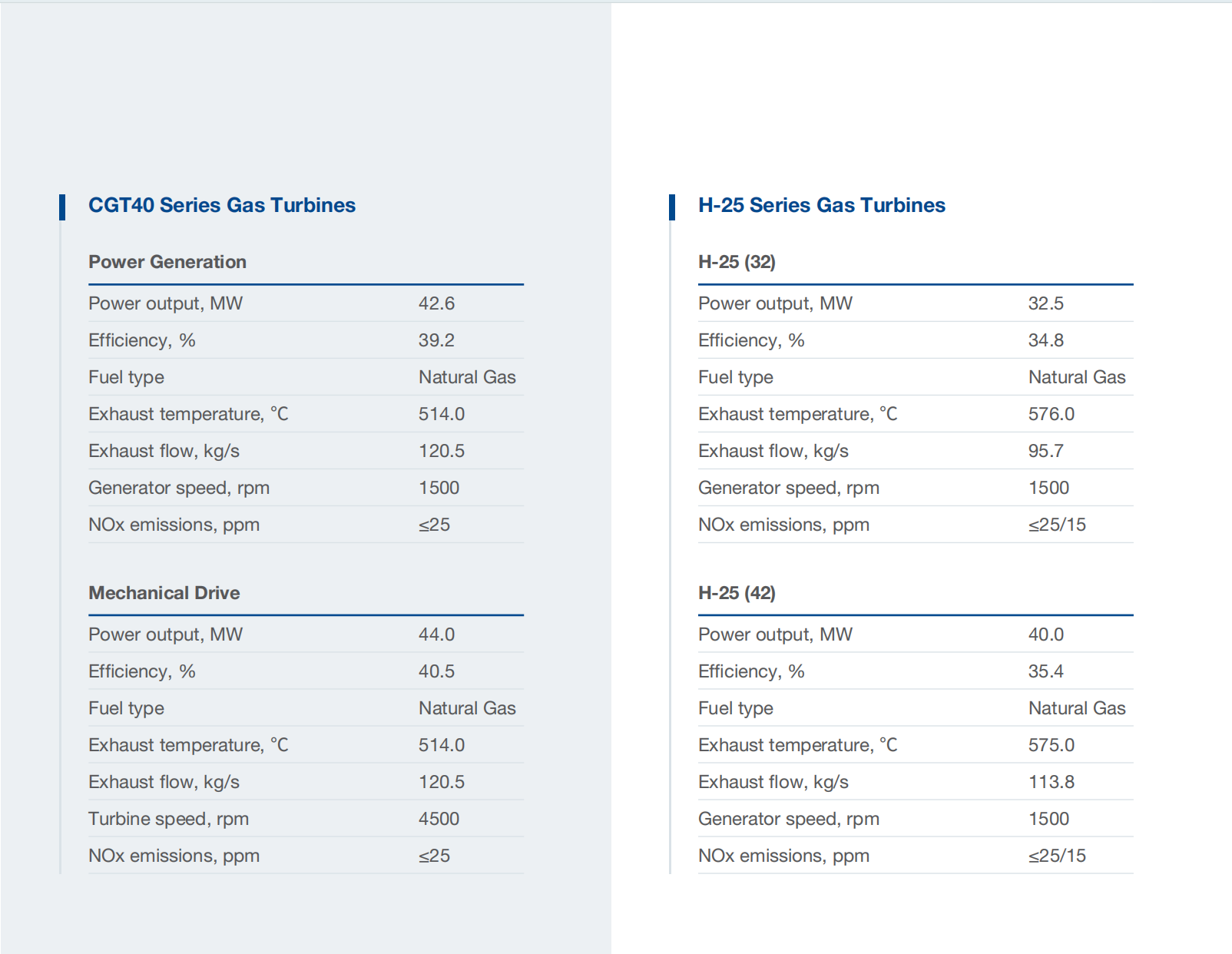
Task: Click the H-25 Series Gas Turbines heading
Action: [x=821, y=205]
